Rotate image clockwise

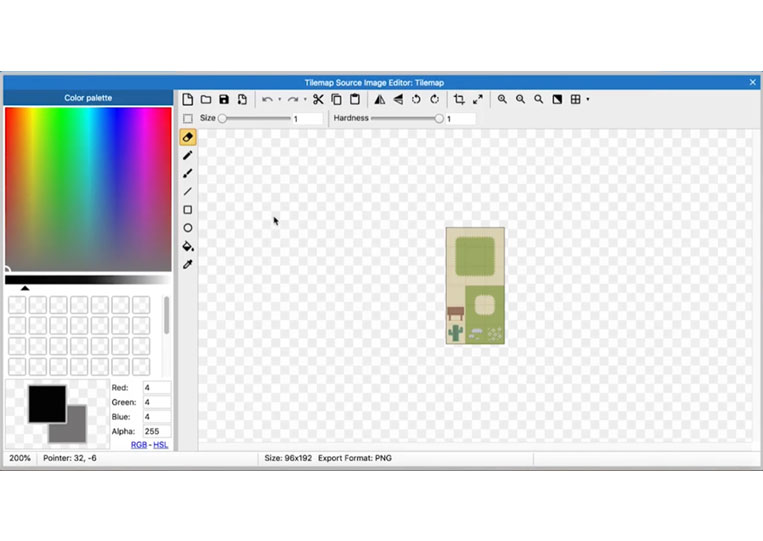pos(435,100)
